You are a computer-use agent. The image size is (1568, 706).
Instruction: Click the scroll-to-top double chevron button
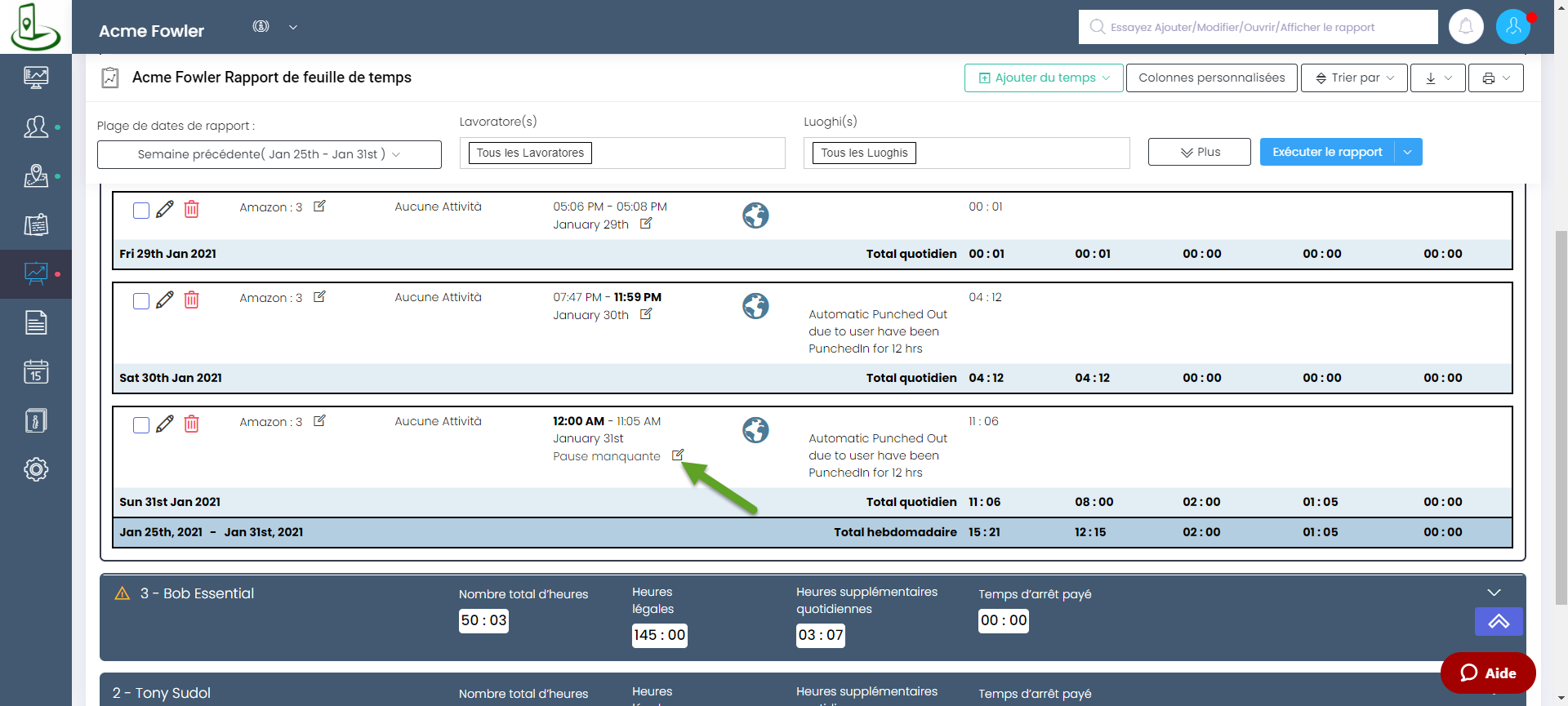tap(1499, 621)
